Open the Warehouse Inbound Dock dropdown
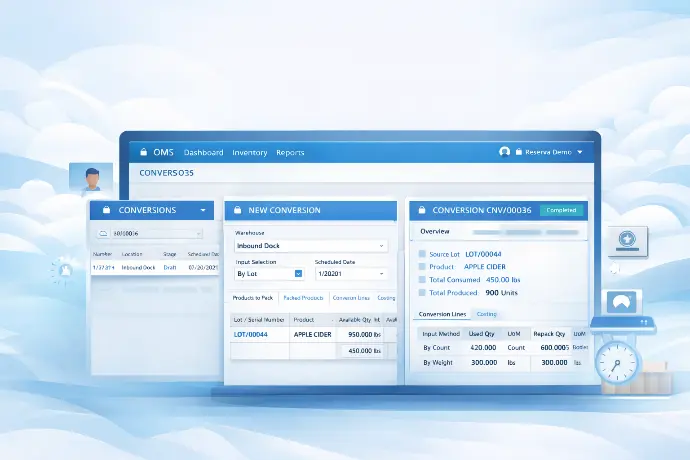This screenshot has height=460, width=690. [311, 246]
